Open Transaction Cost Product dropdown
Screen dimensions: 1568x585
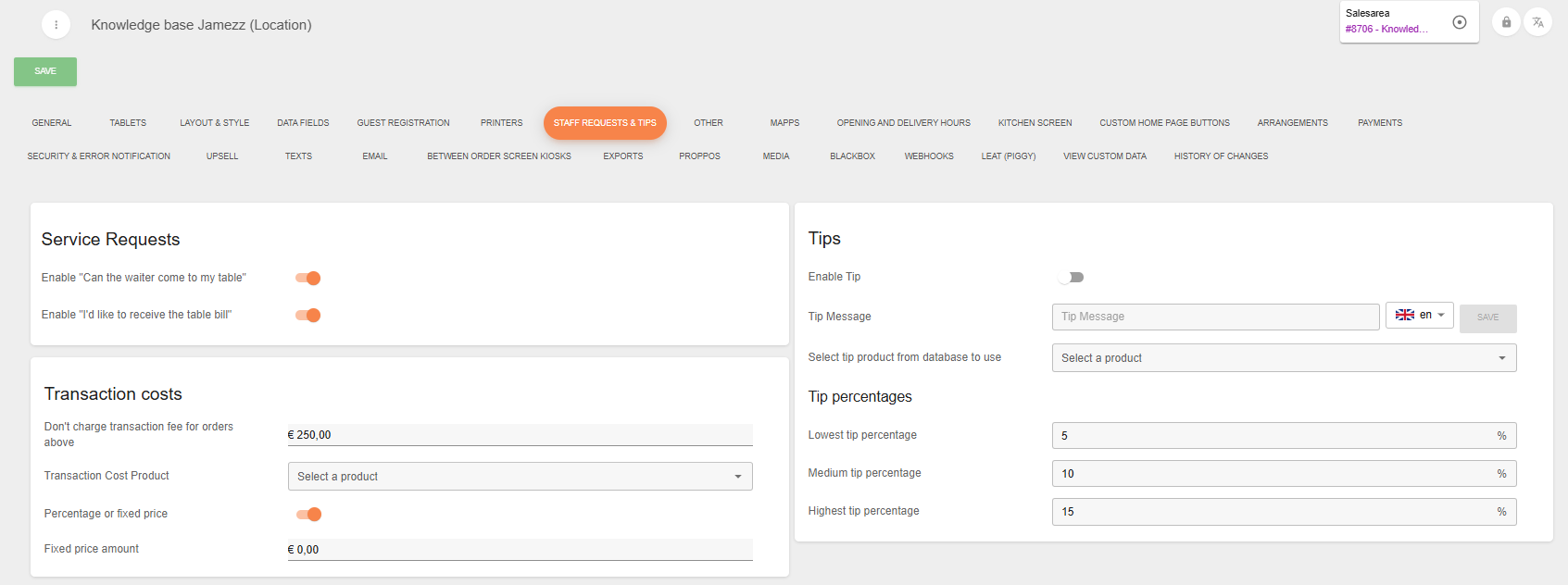520,477
